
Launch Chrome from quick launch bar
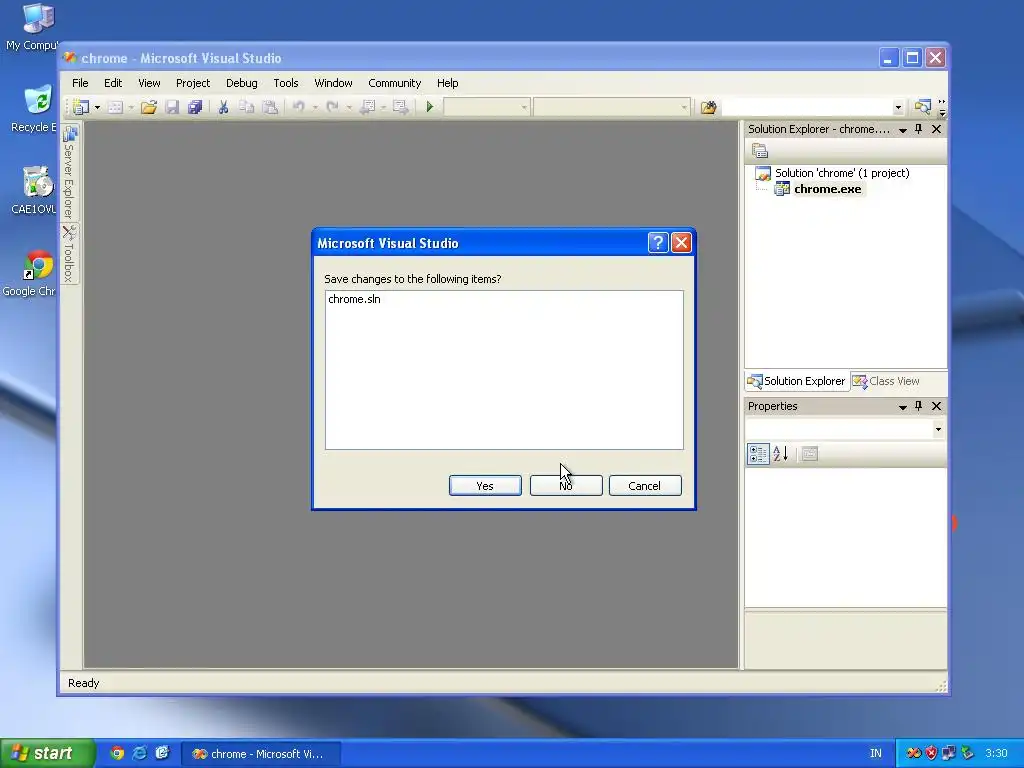pos(117,754)
